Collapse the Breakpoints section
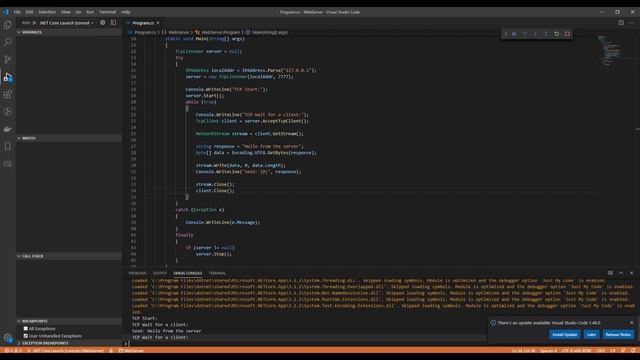Image resolution: width=640 pixels, height=360 pixels. (69, 321)
